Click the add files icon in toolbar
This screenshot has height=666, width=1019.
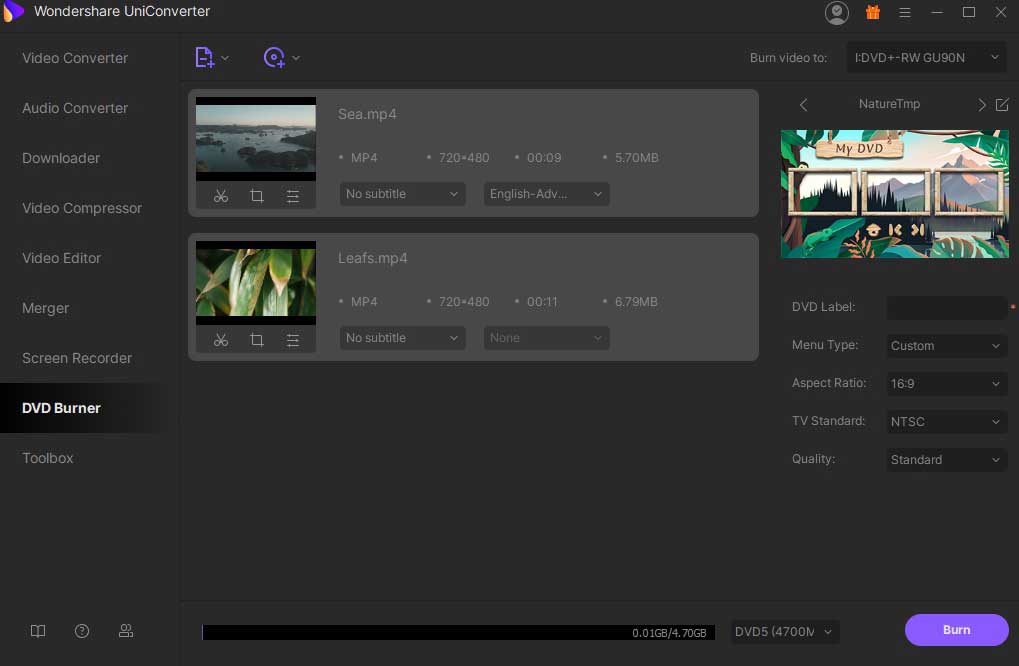205,58
